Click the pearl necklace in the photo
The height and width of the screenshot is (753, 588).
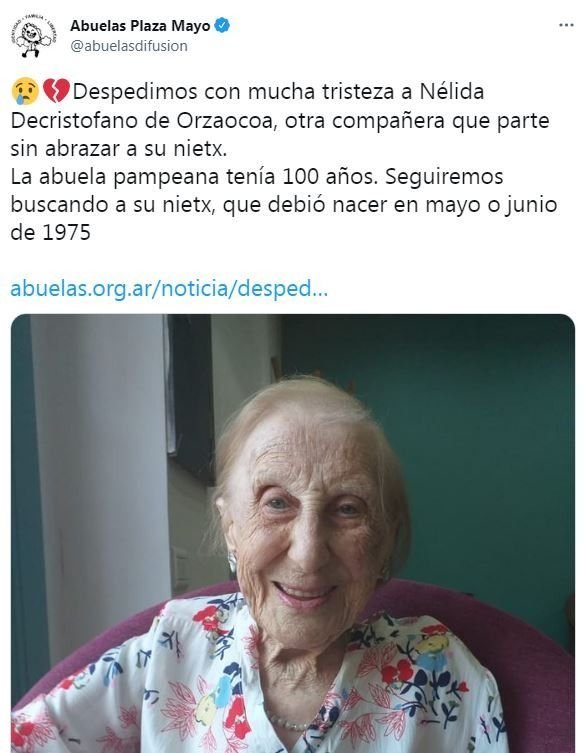(x=288, y=722)
